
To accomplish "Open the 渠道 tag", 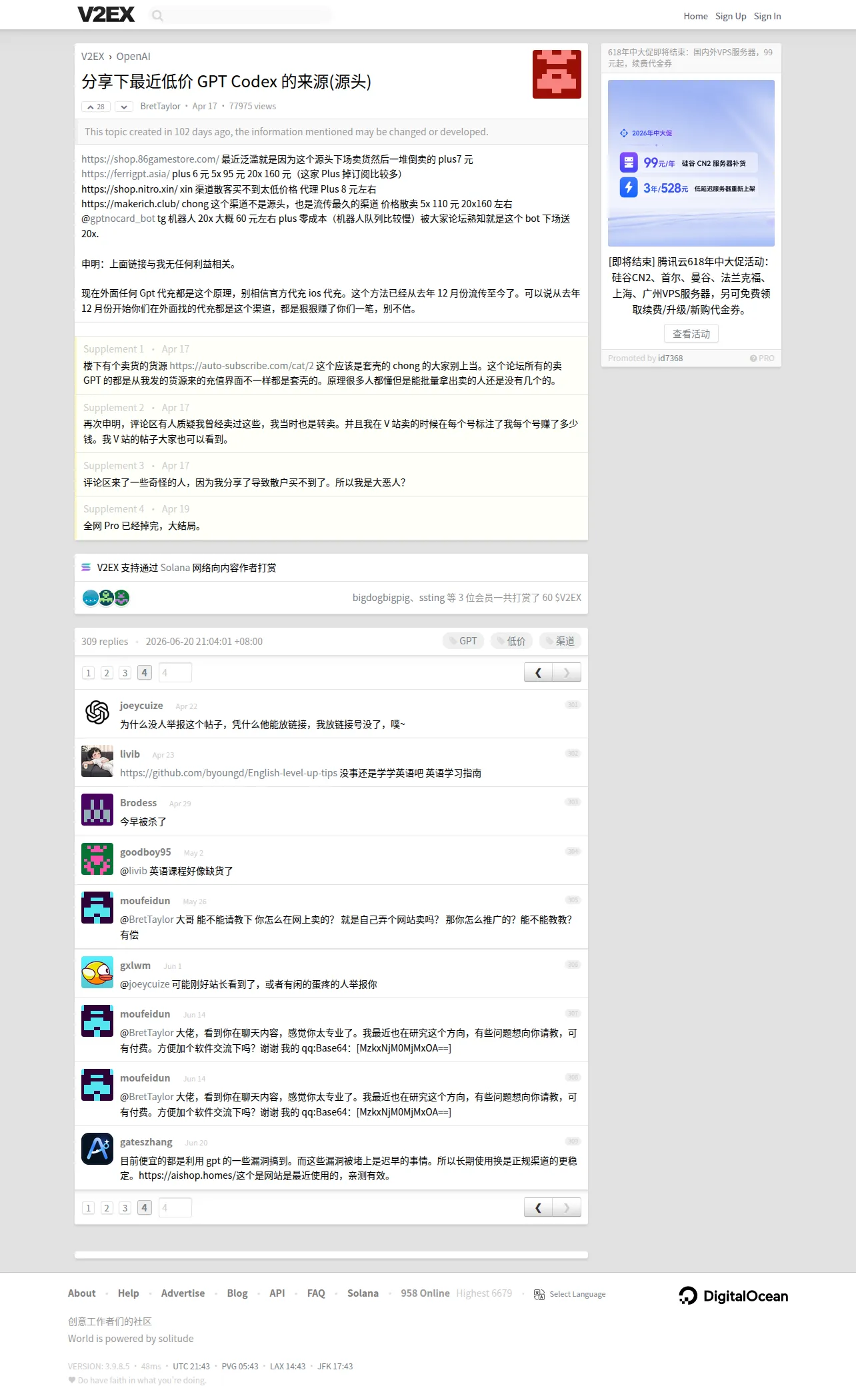I will [x=560, y=641].
